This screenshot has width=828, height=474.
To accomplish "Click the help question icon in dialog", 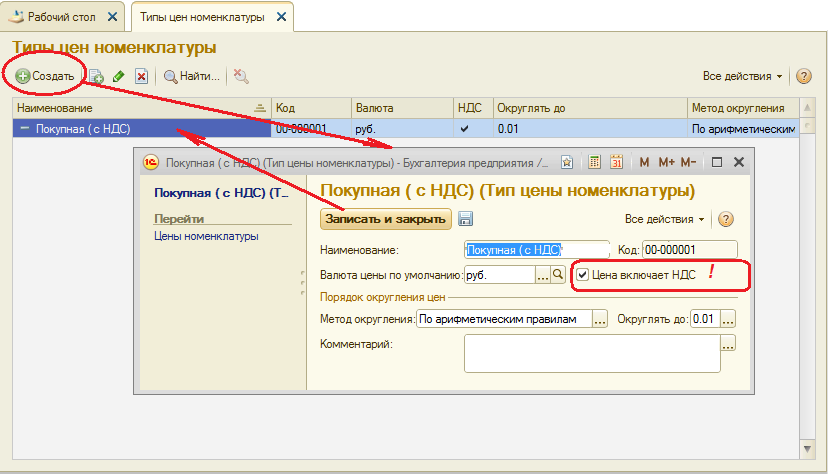I will click(x=726, y=219).
